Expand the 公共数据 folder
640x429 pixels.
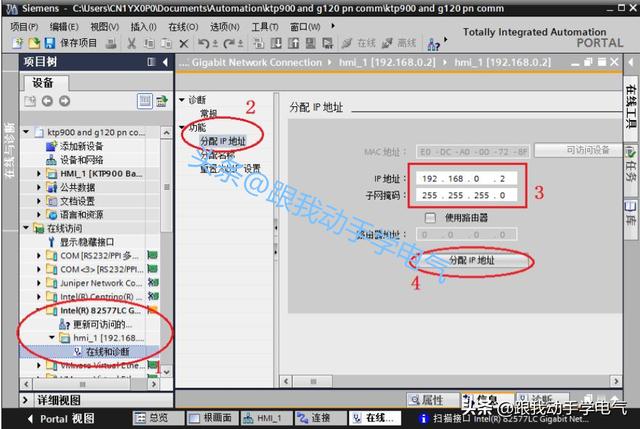(38, 187)
